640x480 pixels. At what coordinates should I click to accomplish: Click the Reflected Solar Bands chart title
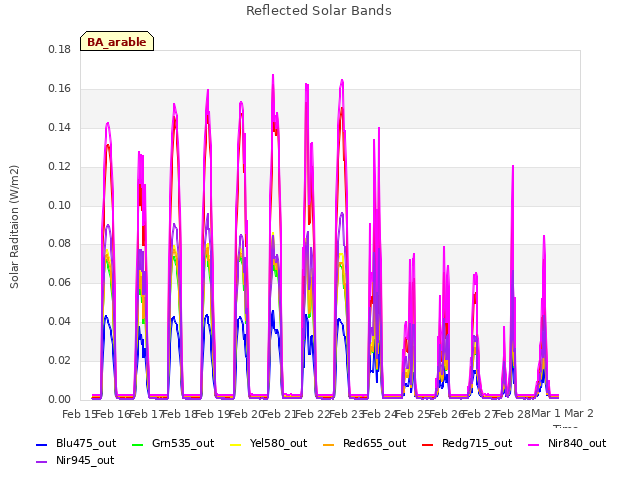click(x=318, y=11)
